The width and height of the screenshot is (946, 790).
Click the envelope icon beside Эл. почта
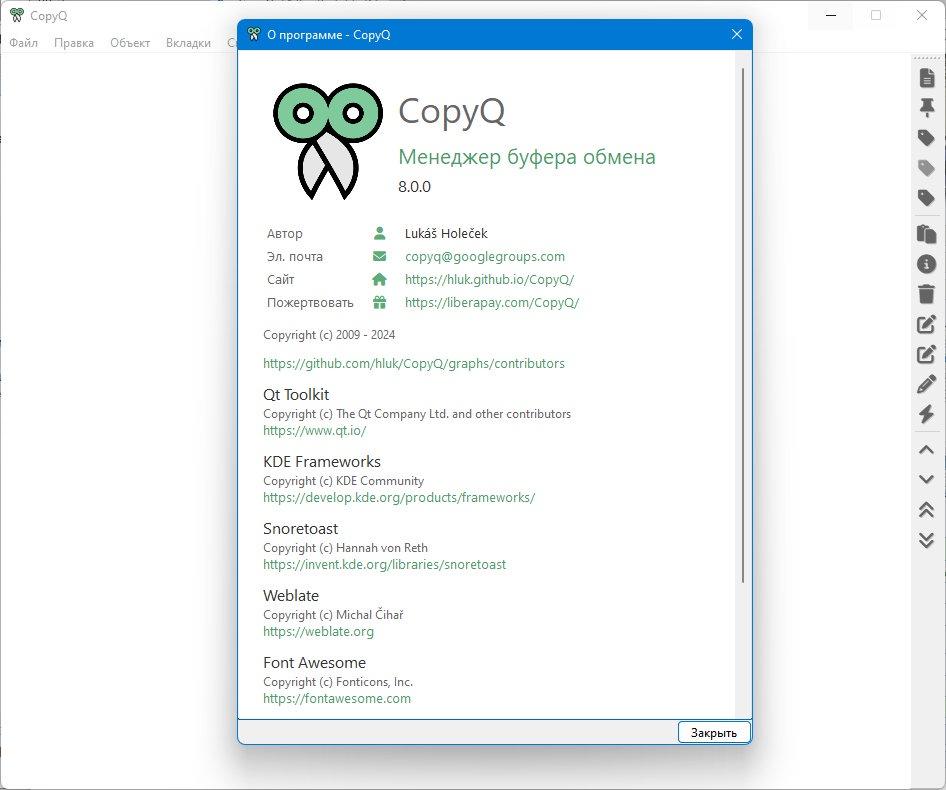[x=379, y=256]
